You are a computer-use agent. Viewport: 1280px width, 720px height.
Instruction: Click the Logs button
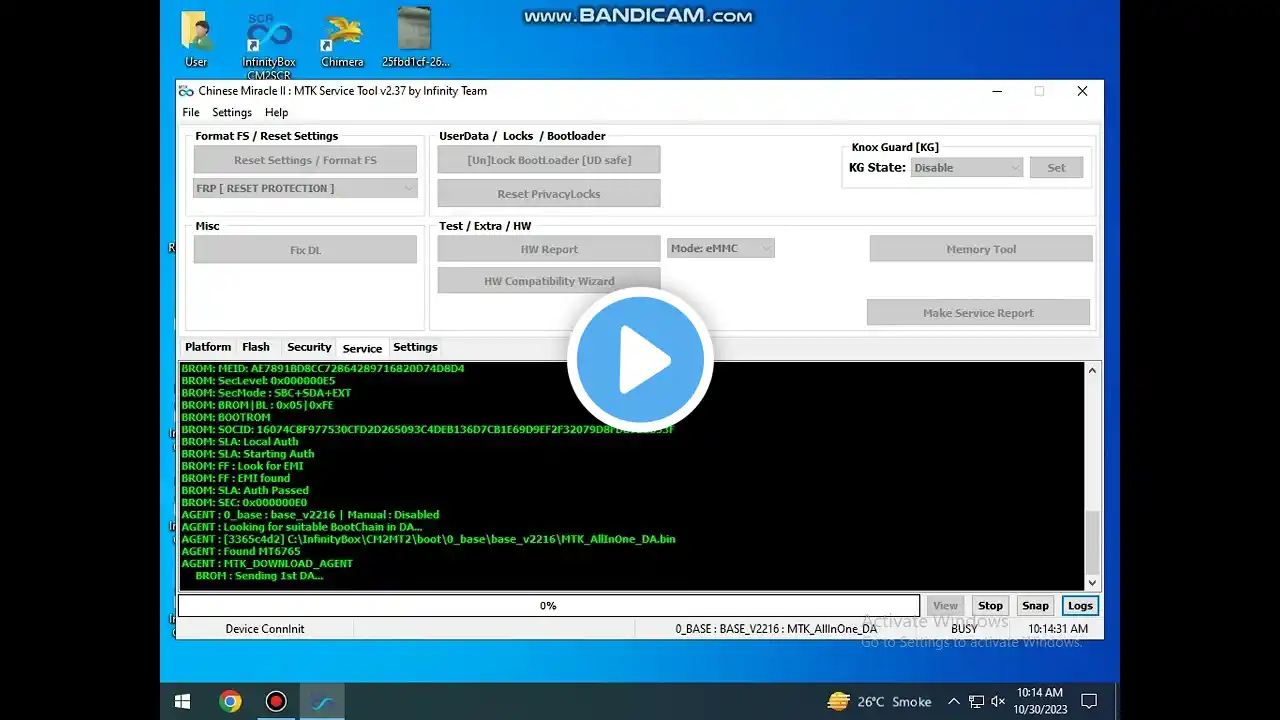[1080, 605]
